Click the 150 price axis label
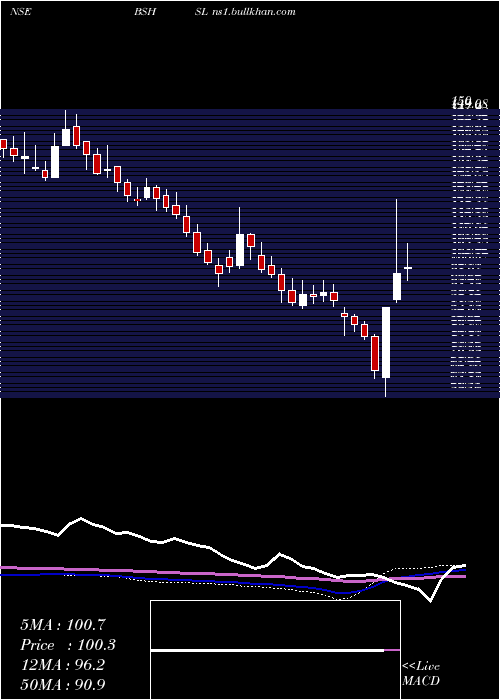500x700 pixels. [462, 101]
